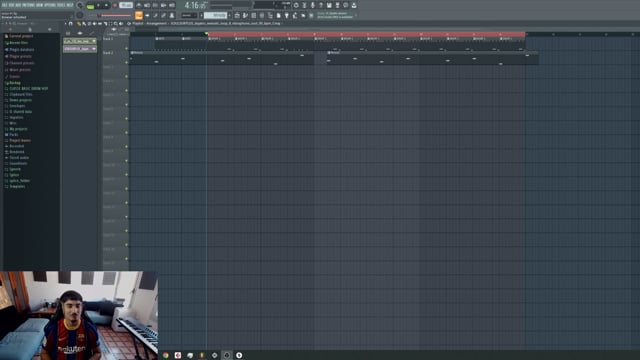Expand the Recent files browser folder
This screenshot has height=360, width=640.
[17, 43]
